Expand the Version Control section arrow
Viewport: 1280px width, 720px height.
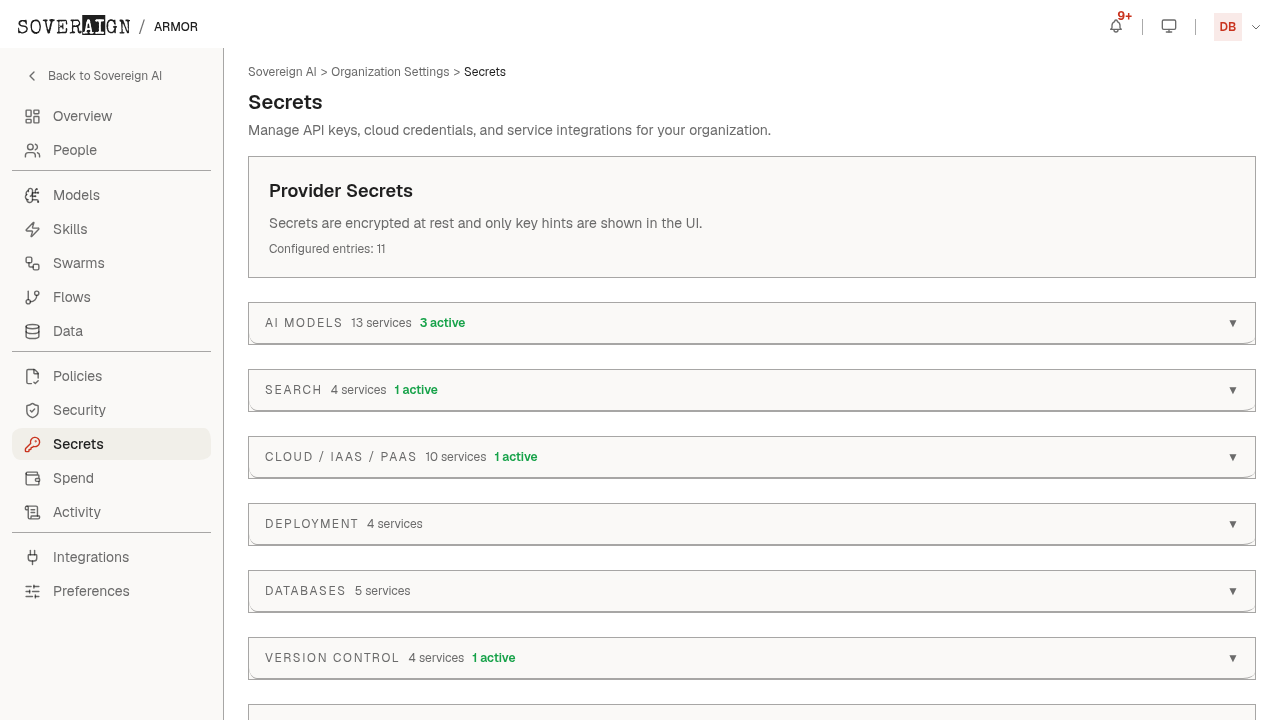coord(1233,658)
